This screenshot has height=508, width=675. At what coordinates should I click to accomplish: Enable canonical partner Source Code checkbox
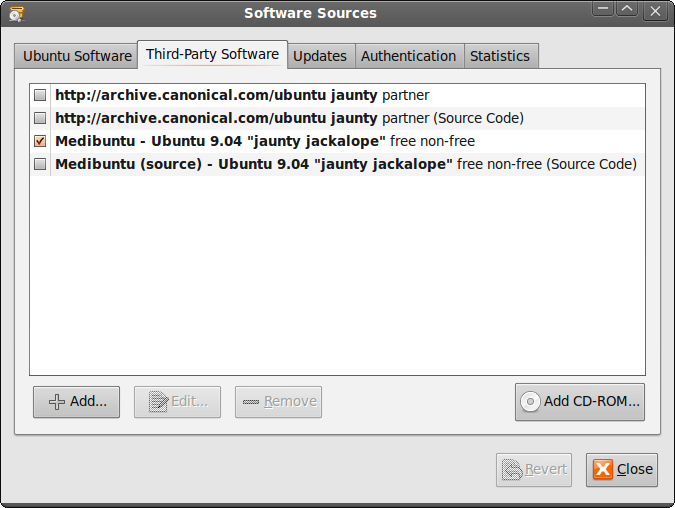(40, 118)
